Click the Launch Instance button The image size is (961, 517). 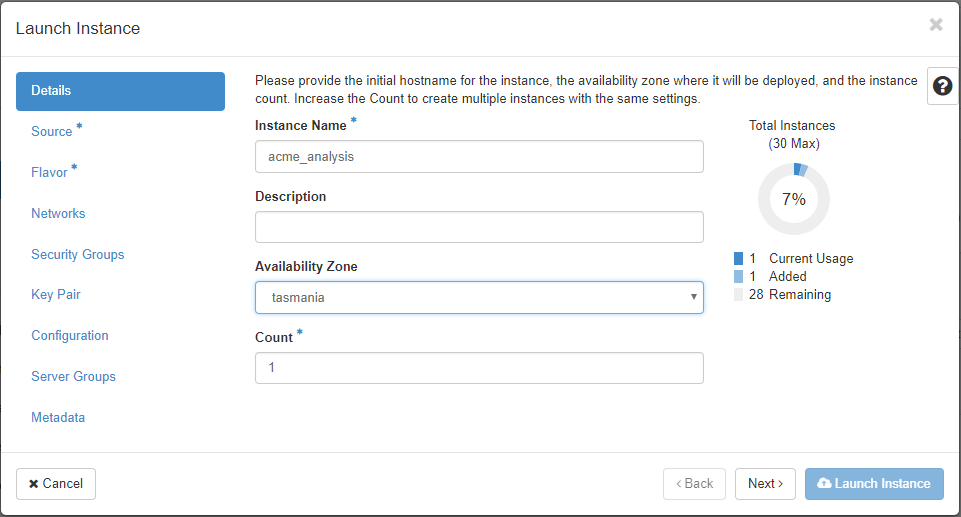click(x=874, y=484)
